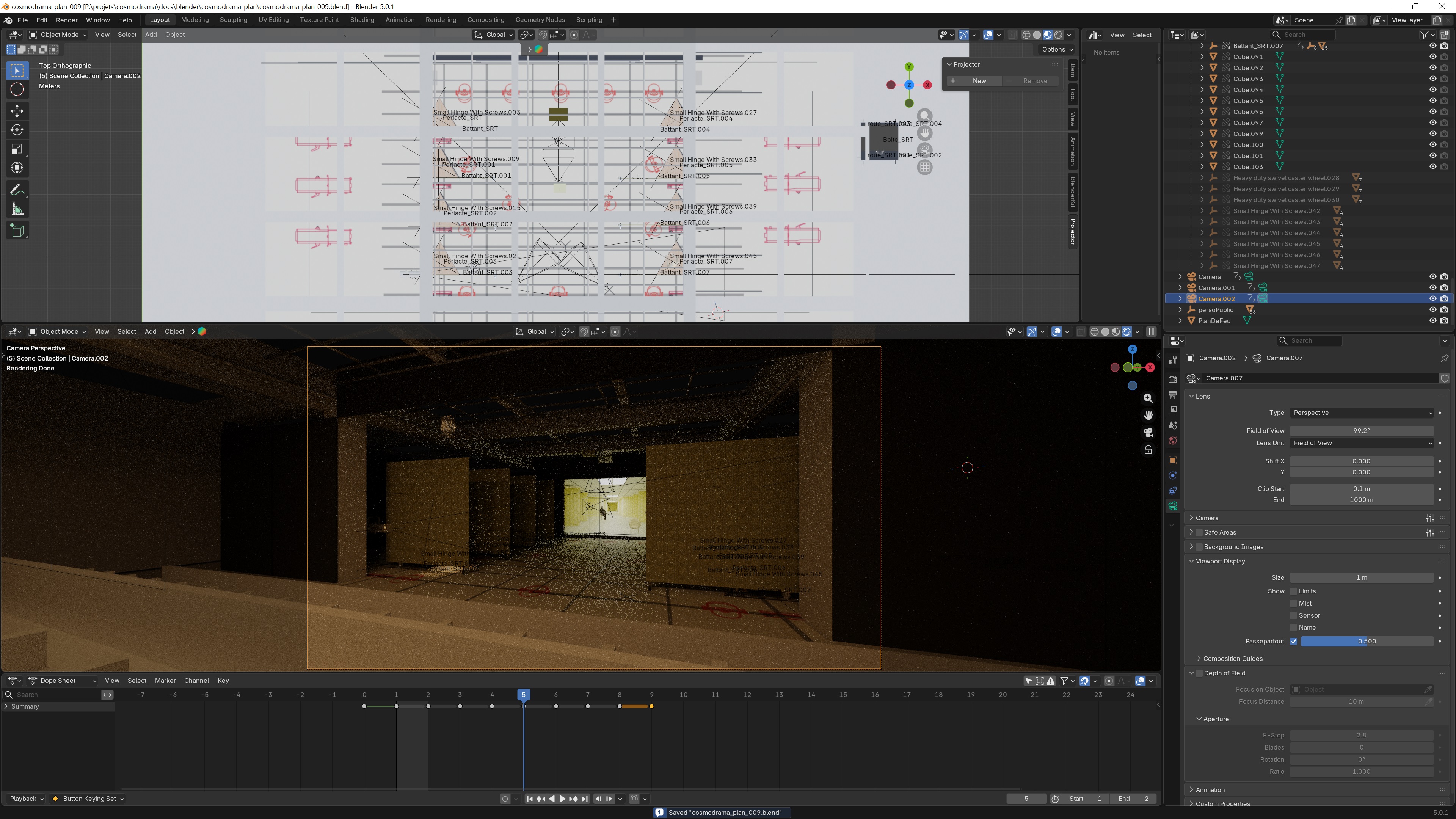
Task: Activate the Measure tool
Action: [17, 210]
